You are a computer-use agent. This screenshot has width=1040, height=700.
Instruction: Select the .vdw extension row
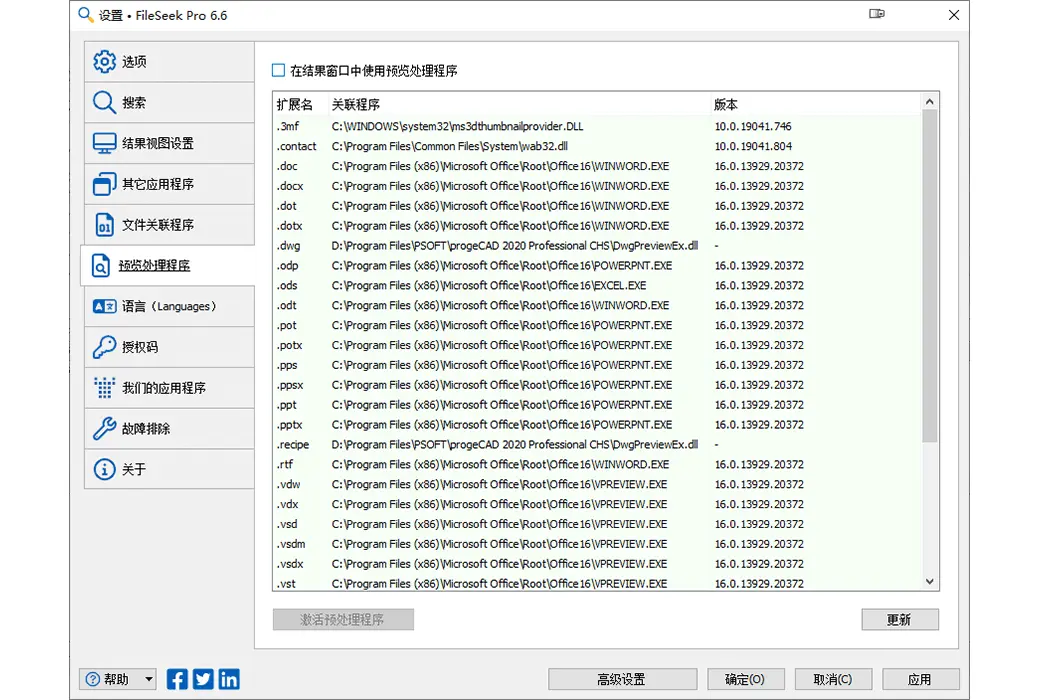[597, 484]
